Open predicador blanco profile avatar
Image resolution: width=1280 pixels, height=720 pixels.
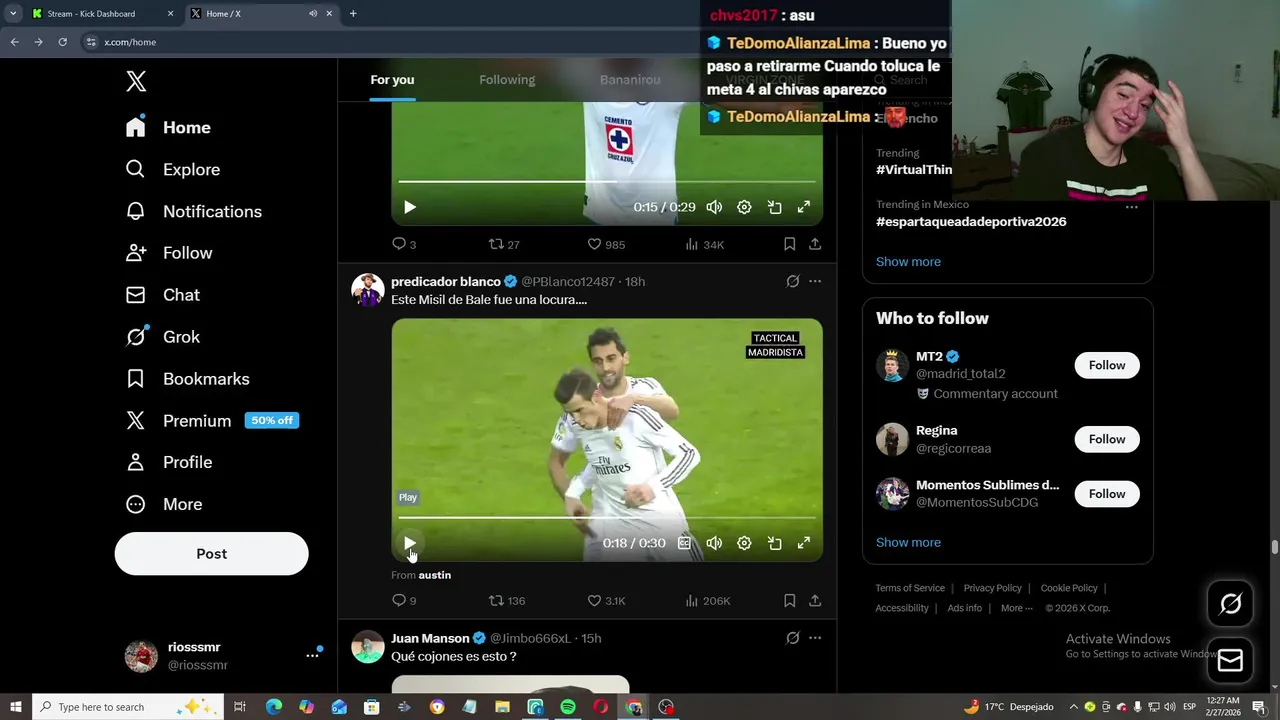(x=368, y=290)
